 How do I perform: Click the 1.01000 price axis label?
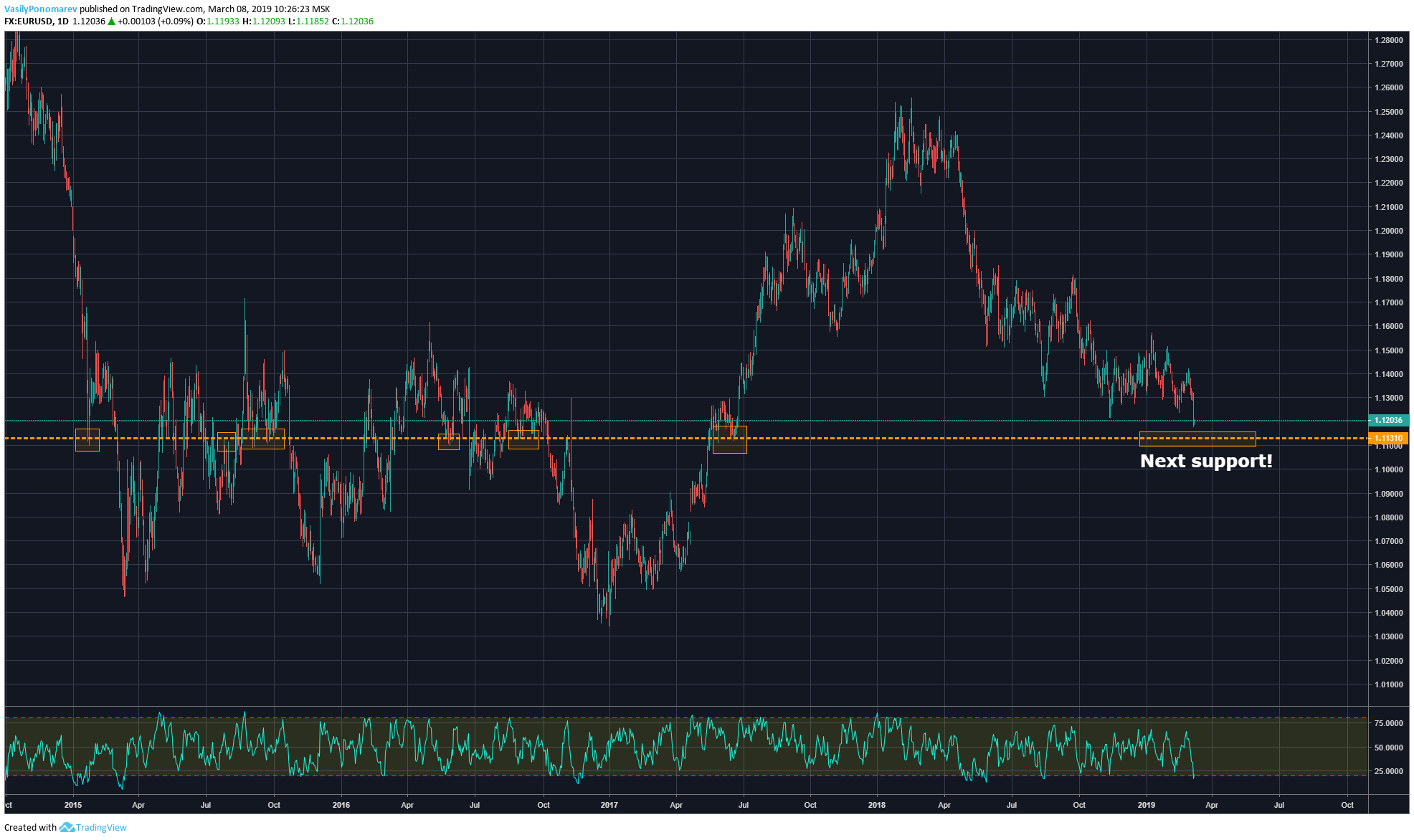pos(1388,684)
